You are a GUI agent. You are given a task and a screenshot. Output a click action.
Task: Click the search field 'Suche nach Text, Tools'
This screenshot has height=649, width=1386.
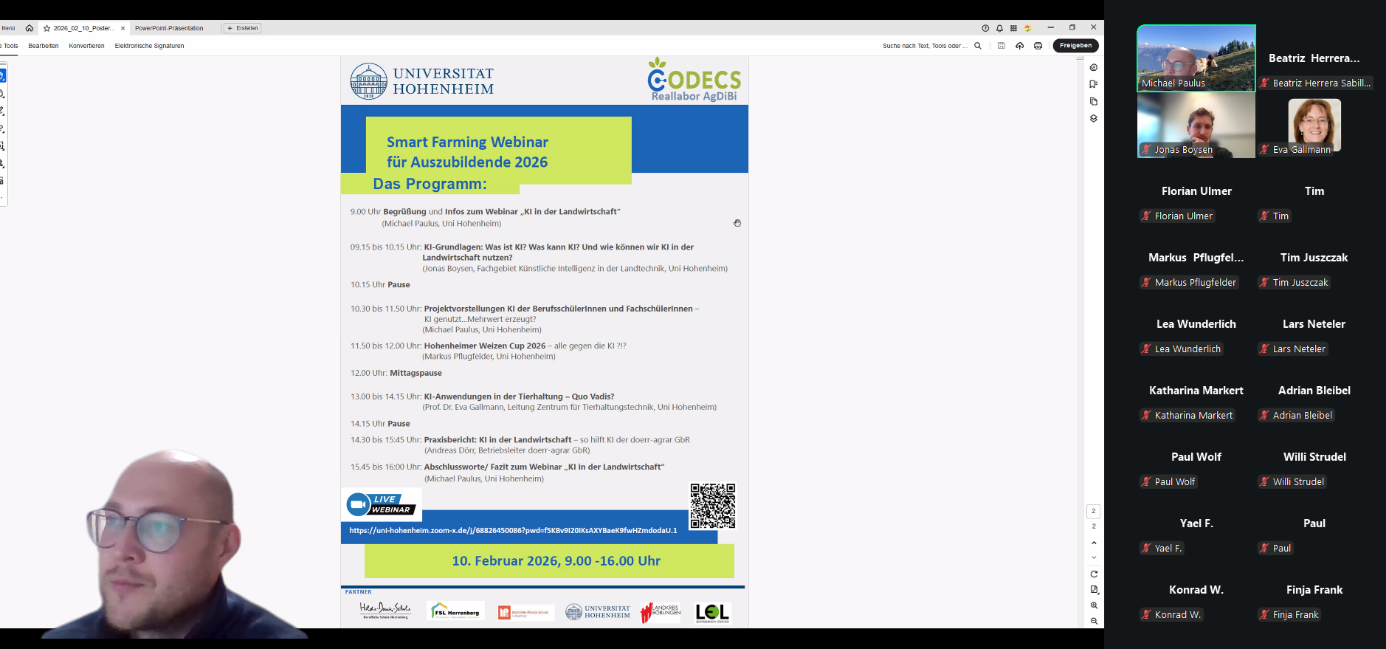tap(925, 46)
